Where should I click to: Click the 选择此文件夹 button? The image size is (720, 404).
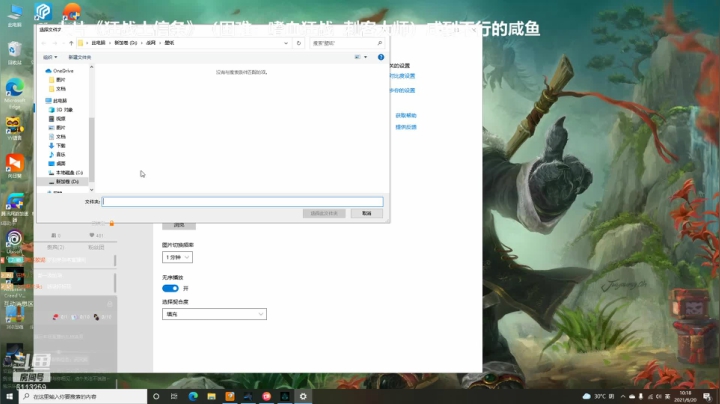pos(324,213)
